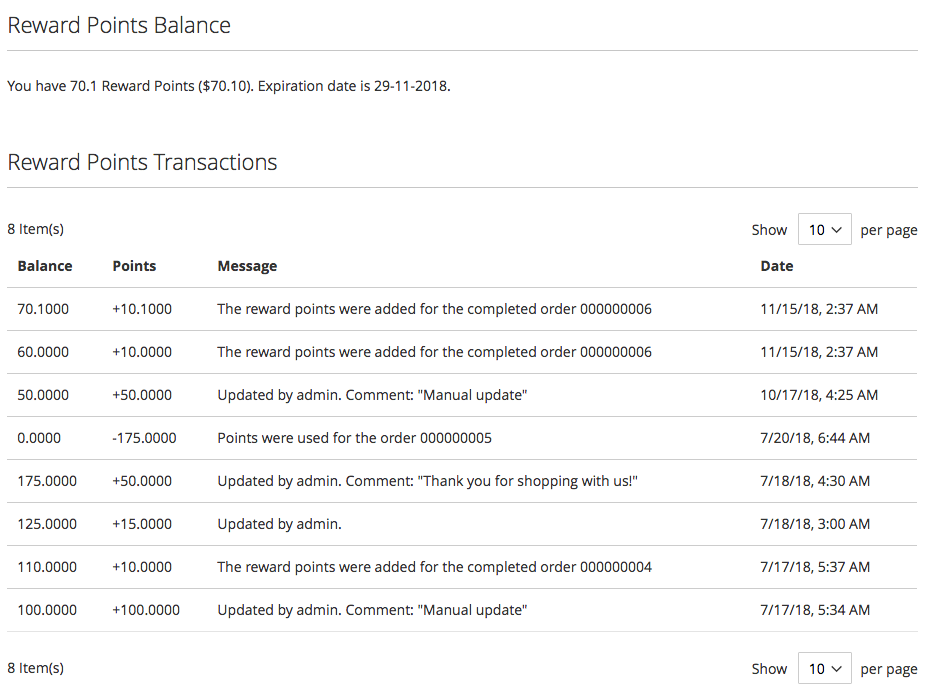Image resolution: width=931 pixels, height=697 pixels.
Task: Click the Message column header
Action: pos(247,266)
